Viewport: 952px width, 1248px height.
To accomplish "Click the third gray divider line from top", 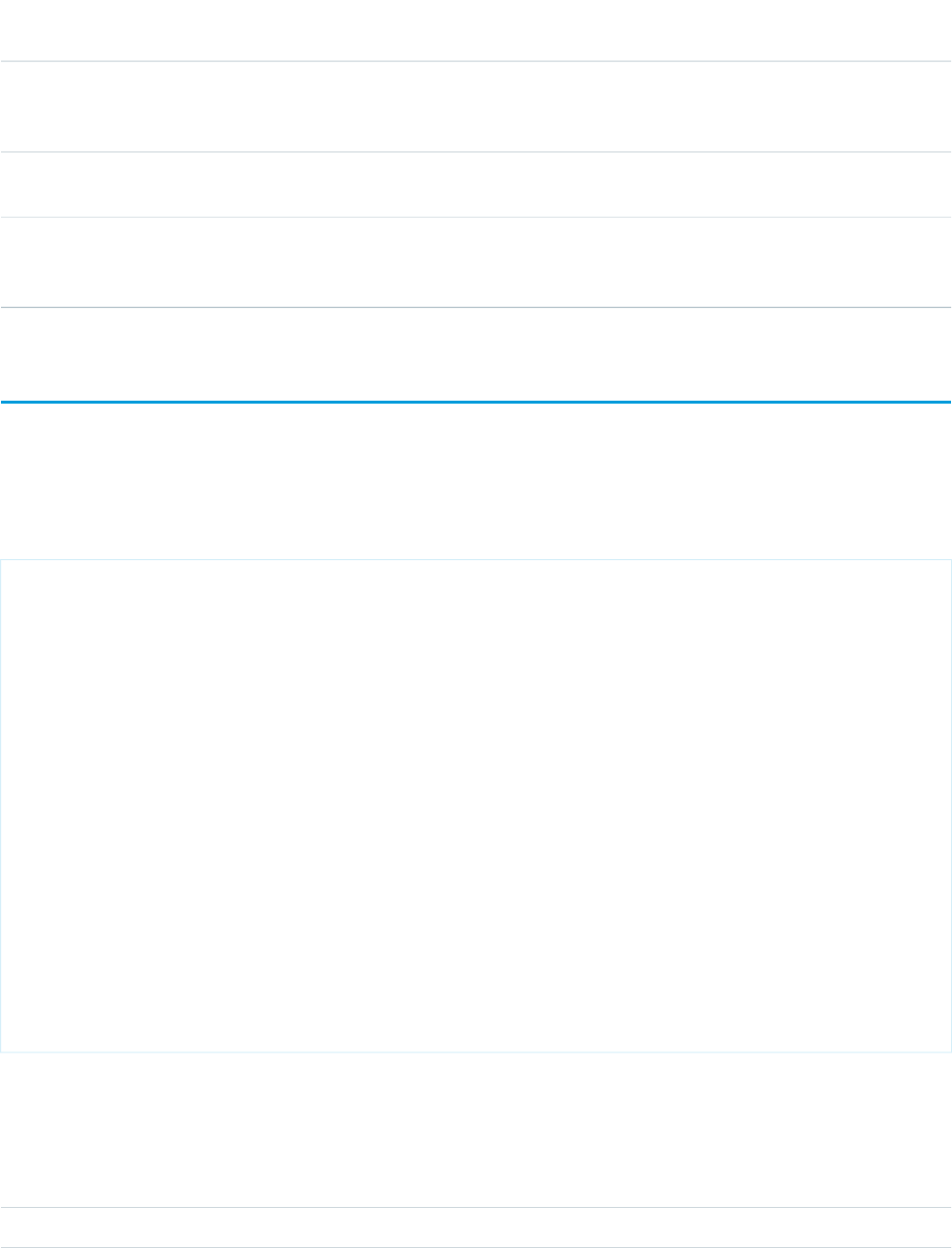I will coord(476,217).
